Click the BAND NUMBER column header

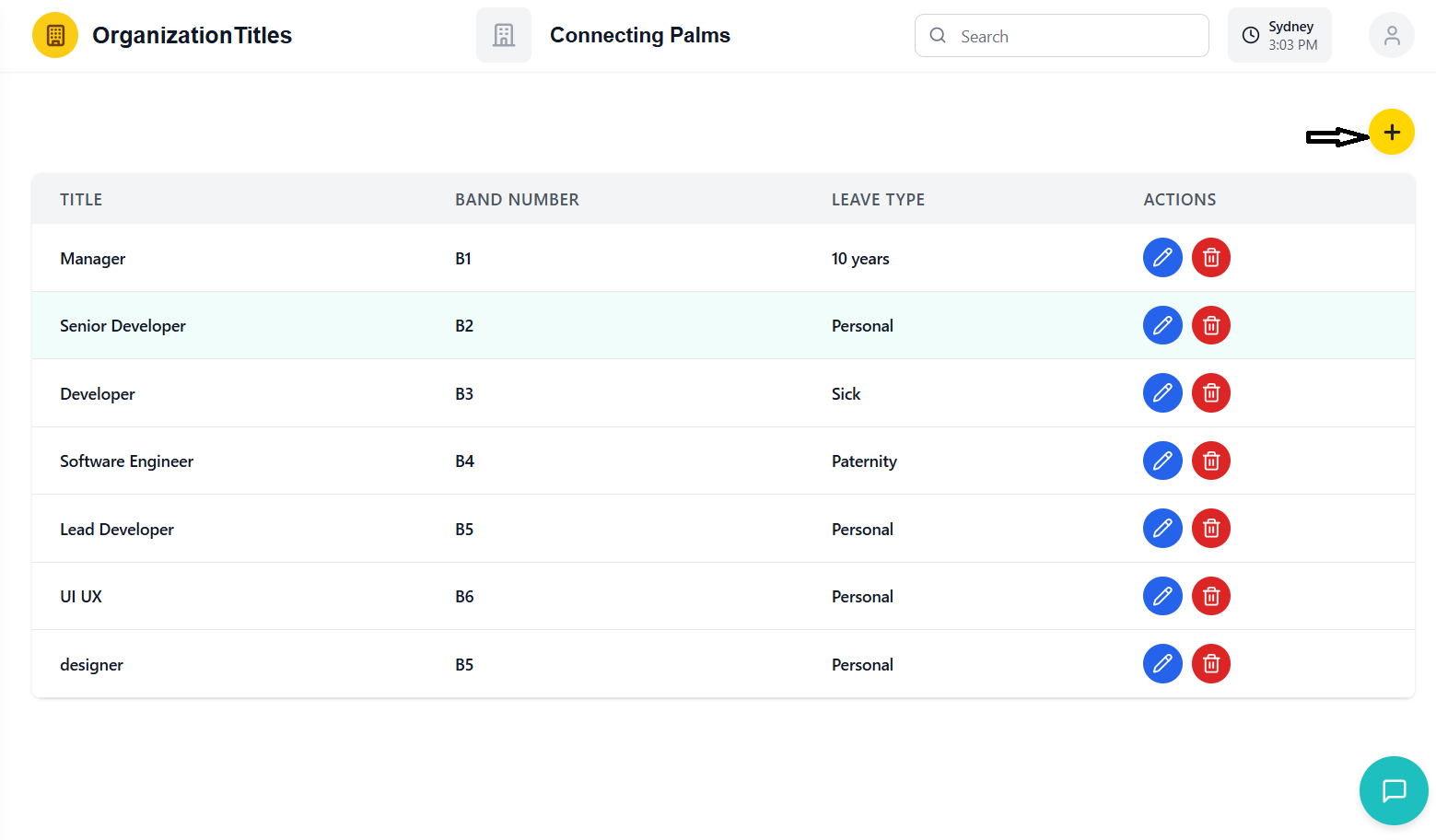(x=517, y=200)
